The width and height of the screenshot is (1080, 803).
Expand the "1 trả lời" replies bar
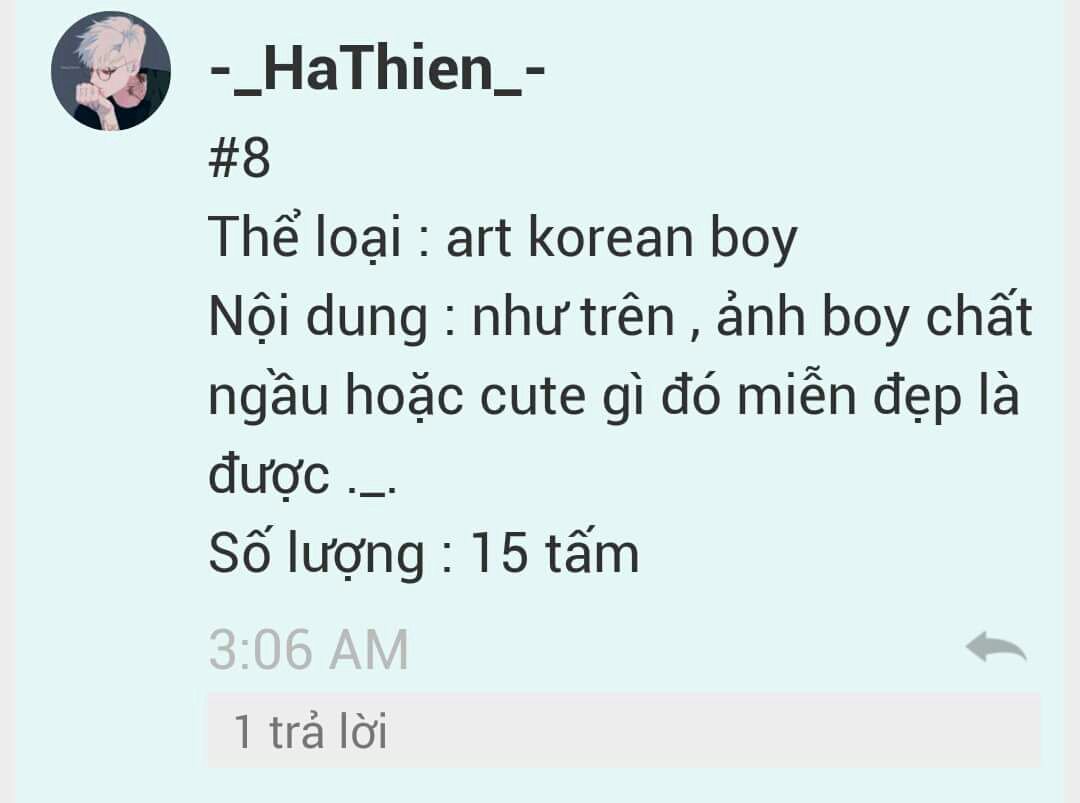coord(624,730)
